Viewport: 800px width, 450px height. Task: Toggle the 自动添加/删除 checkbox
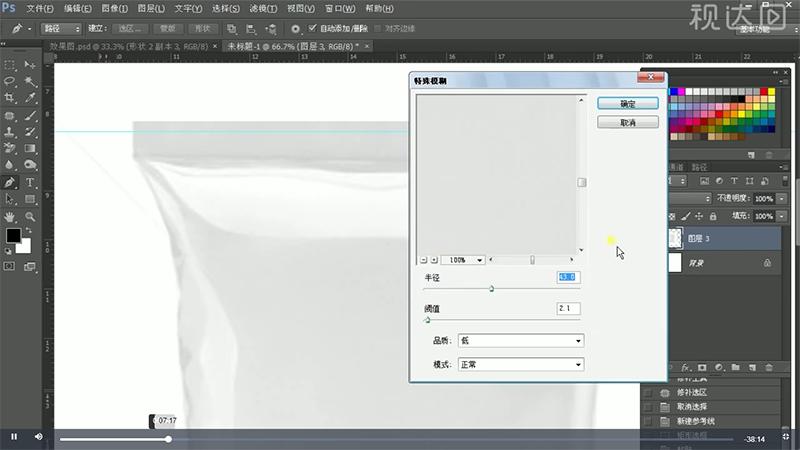313,29
